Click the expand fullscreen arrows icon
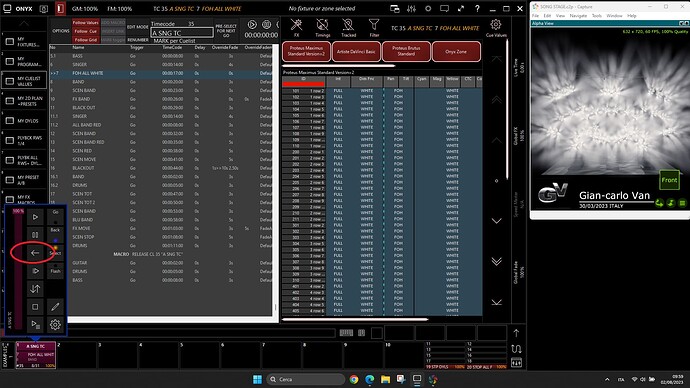Viewport: 690px width, 388px height. [461, 8]
